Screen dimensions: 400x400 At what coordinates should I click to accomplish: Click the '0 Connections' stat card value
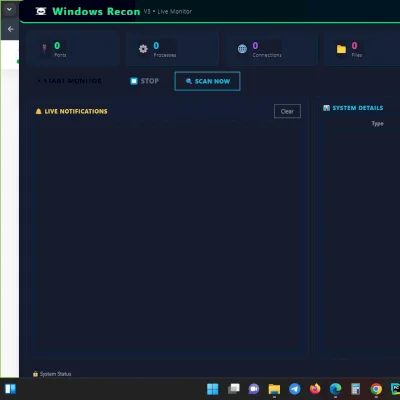(x=255, y=45)
